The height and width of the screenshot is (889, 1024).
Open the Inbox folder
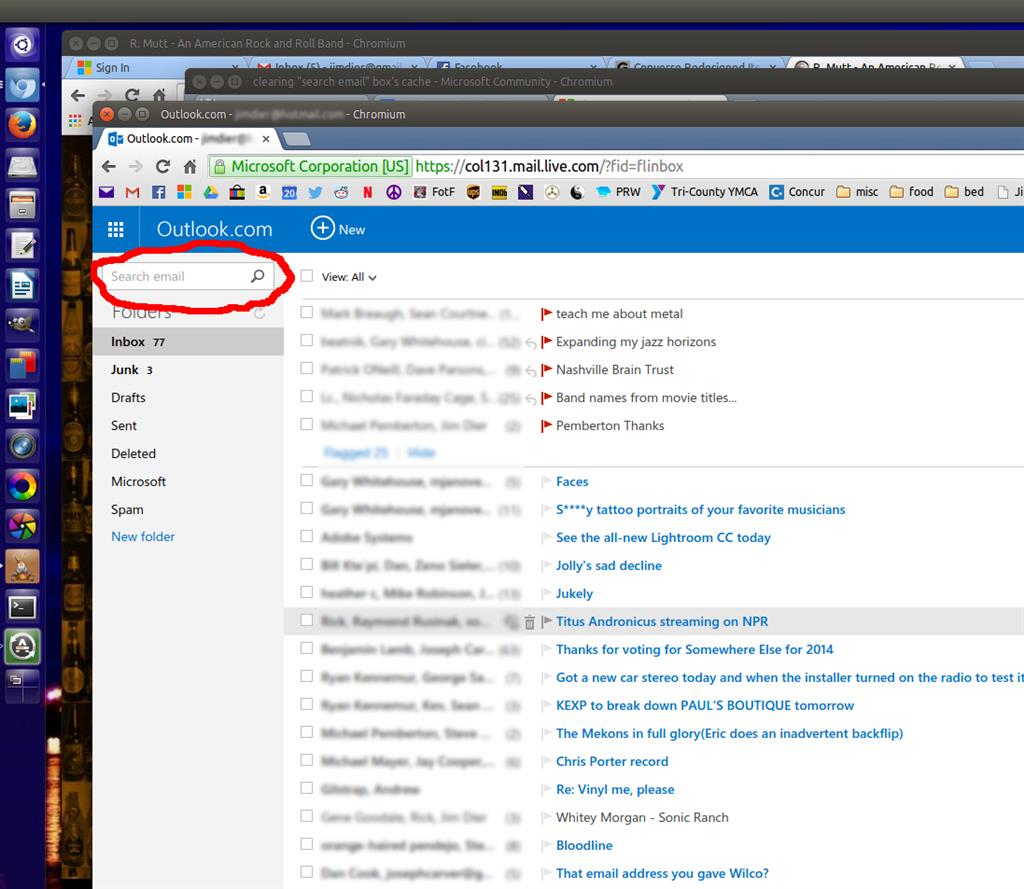coord(188,342)
